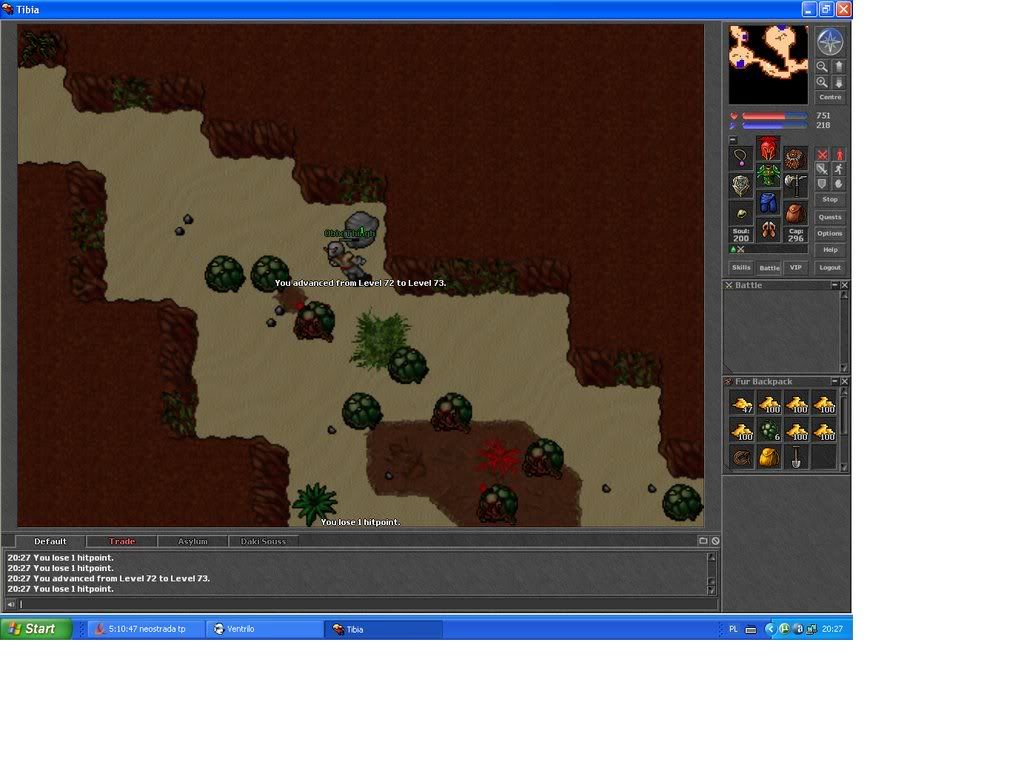Click the taskbar clock showing 20:27

point(832,629)
